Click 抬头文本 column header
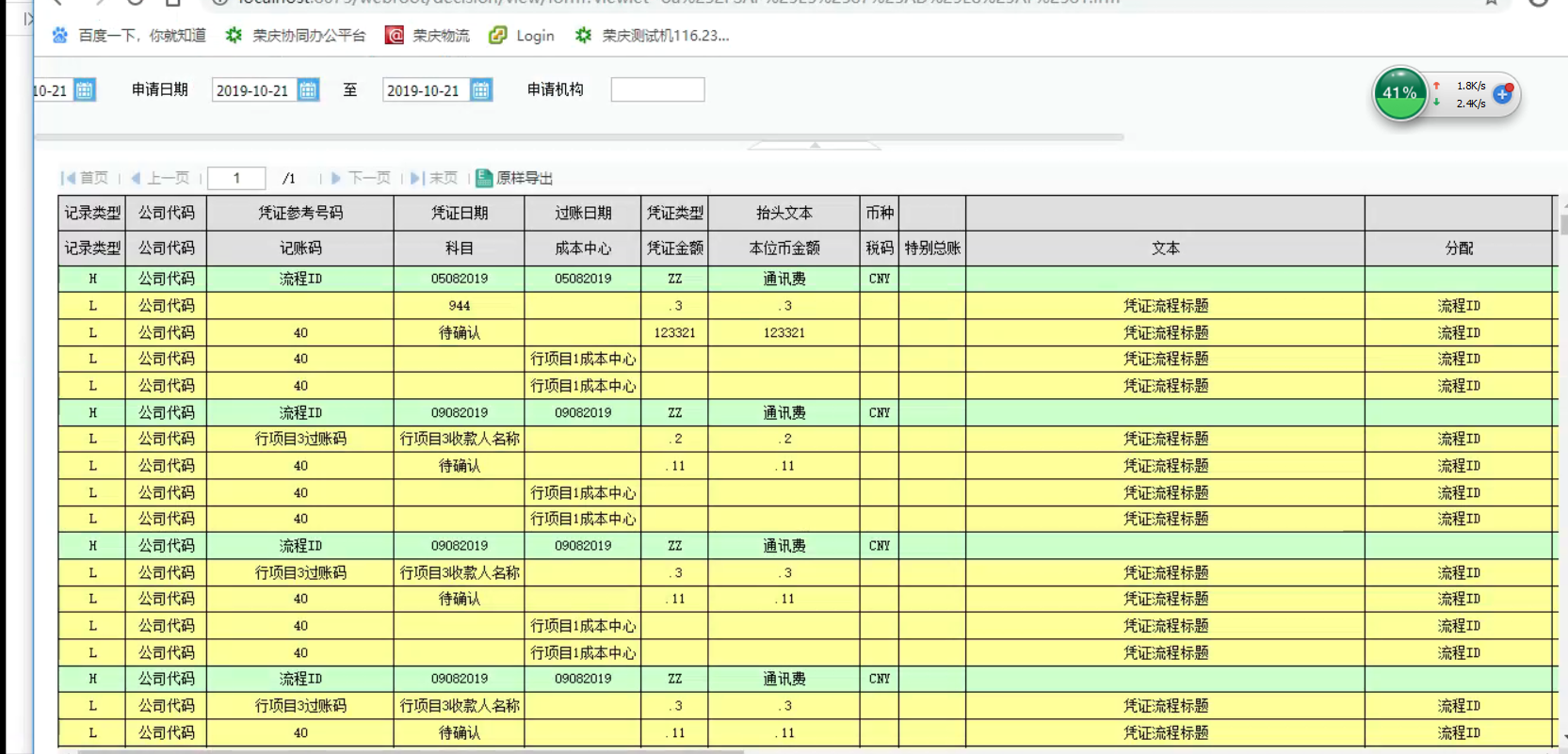Screen dimensions: 1568x754 point(784,214)
